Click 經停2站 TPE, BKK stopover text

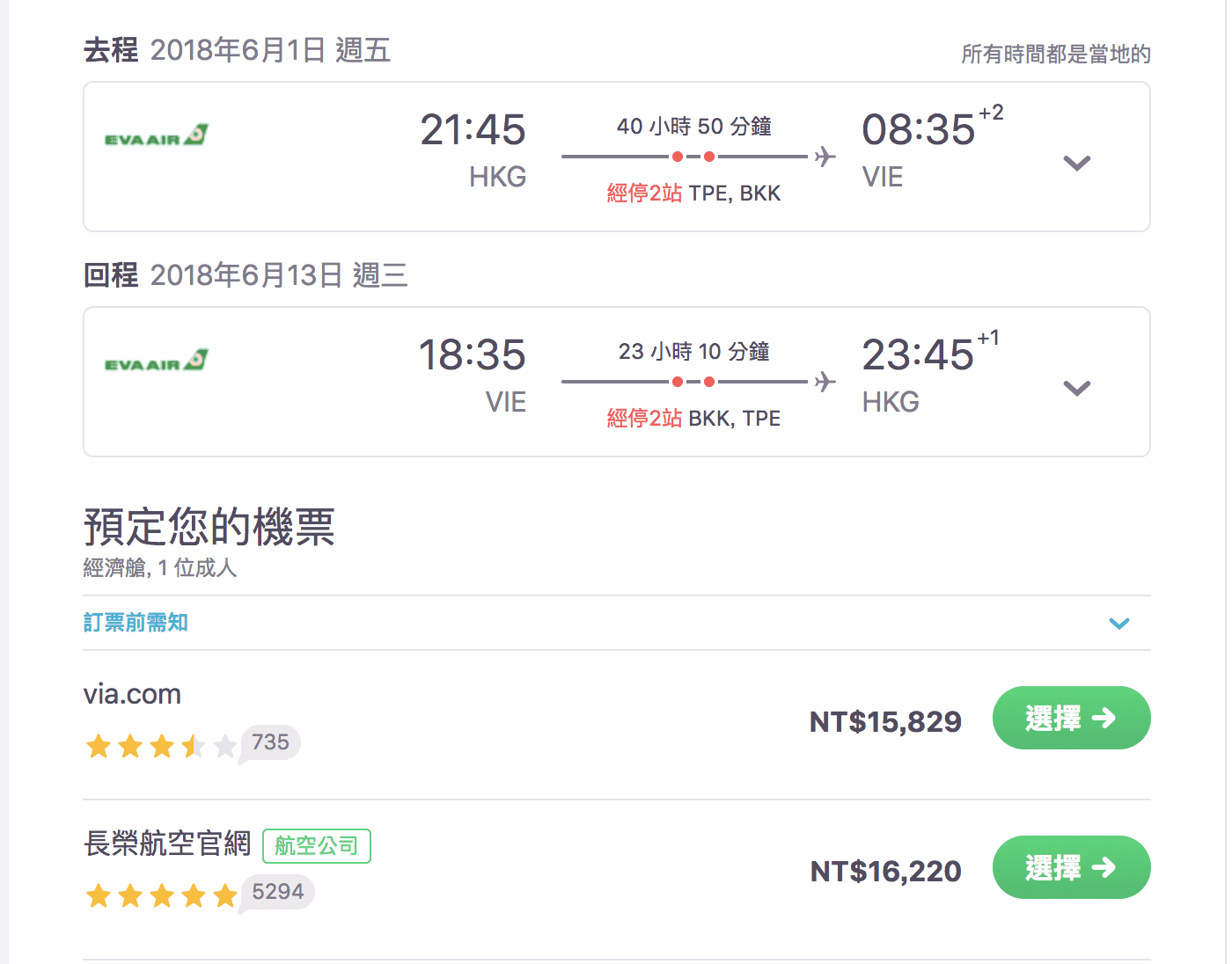tap(693, 194)
